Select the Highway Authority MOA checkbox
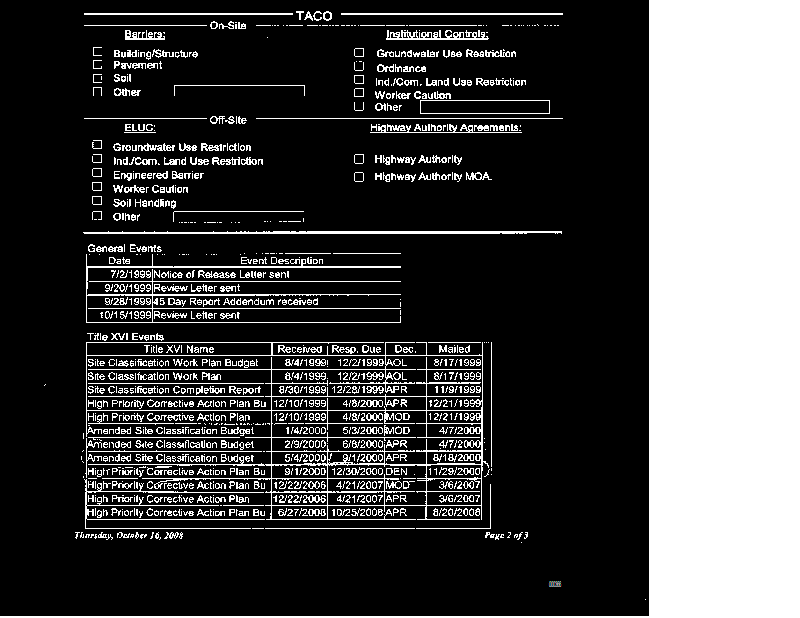The height and width of the screenshot is (618, 800). point(359,177)
